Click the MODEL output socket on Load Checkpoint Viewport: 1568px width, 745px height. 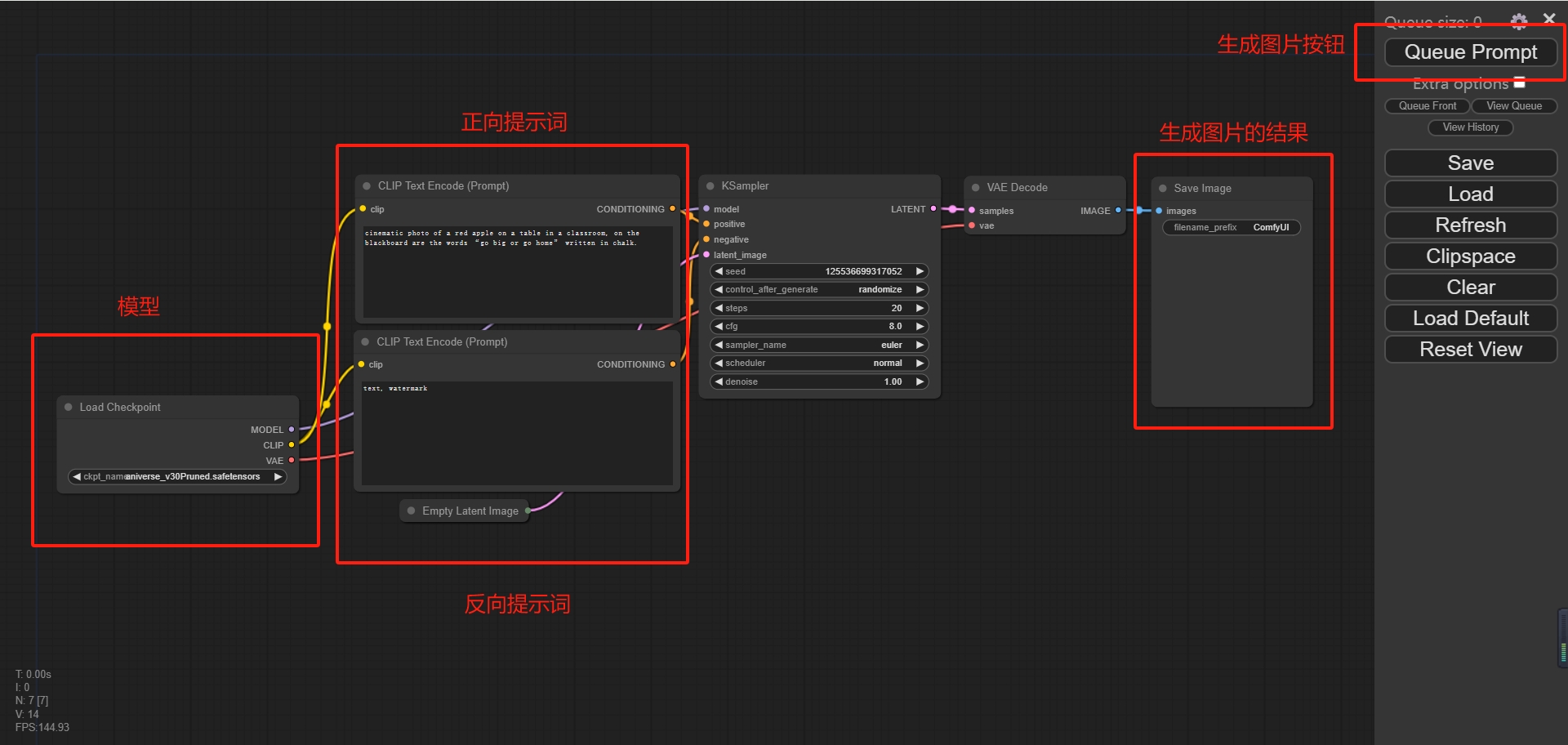tap(292, 430)
